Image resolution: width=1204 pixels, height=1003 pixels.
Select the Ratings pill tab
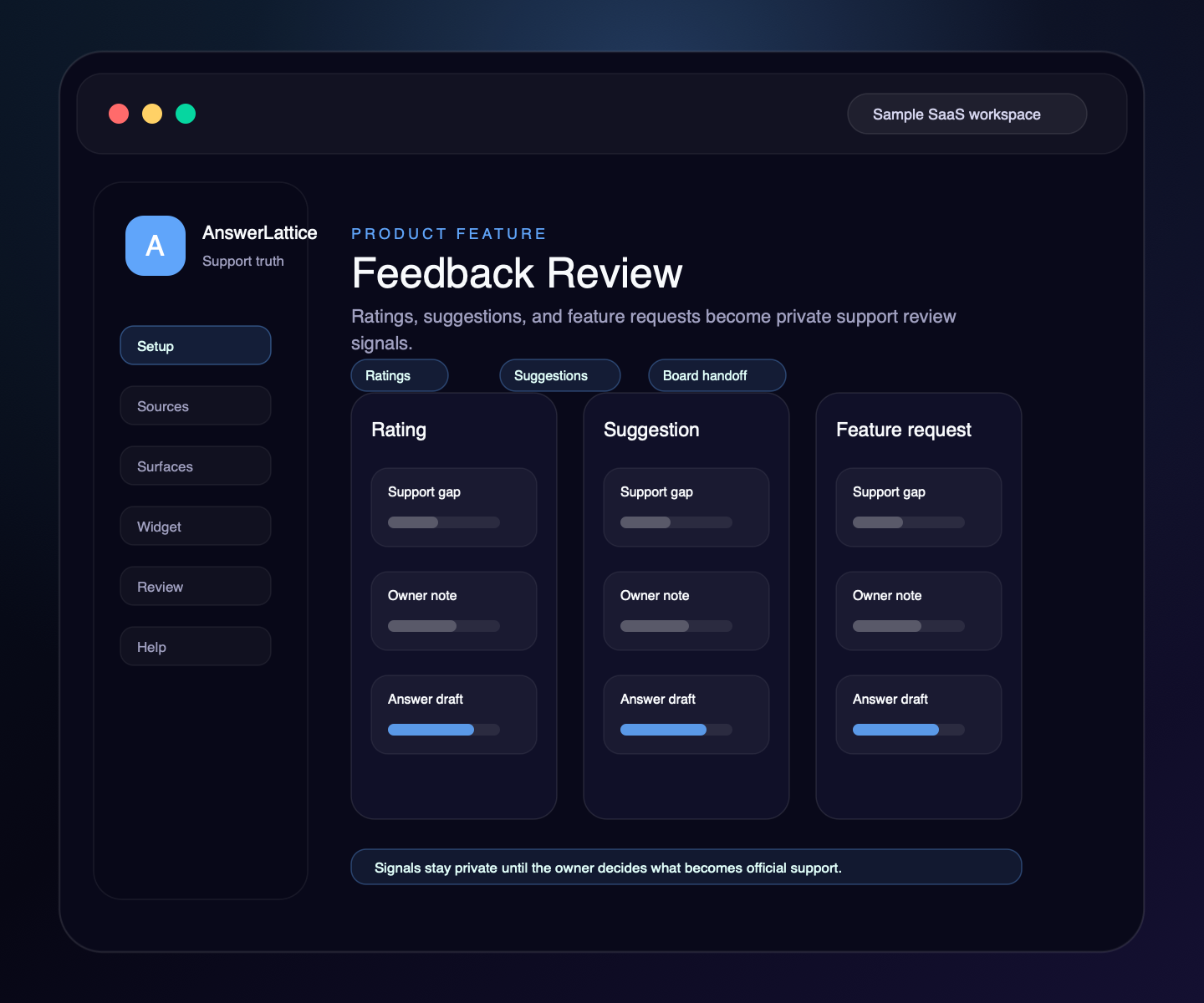400,375
